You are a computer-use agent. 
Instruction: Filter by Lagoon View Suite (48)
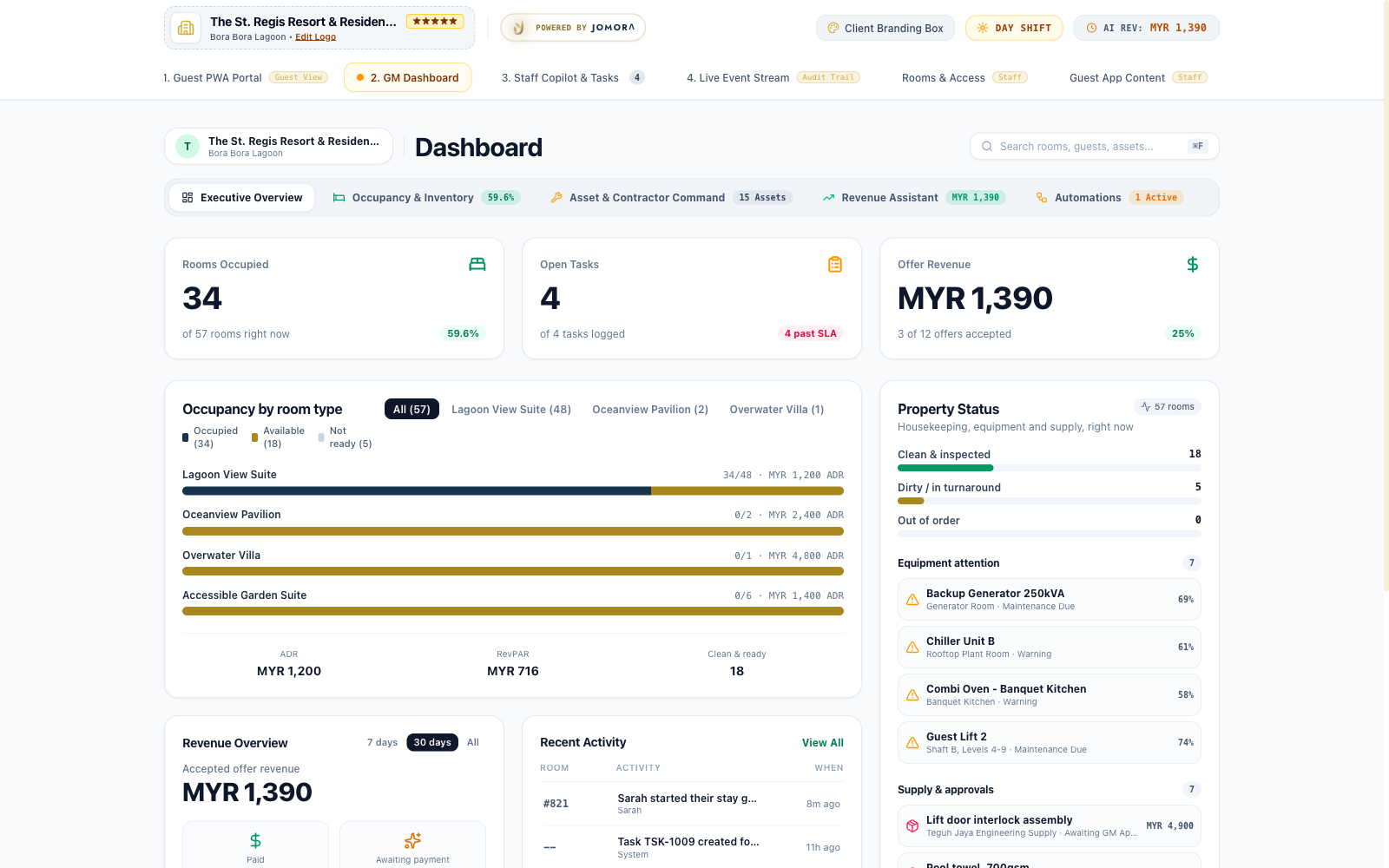point(511,409)
